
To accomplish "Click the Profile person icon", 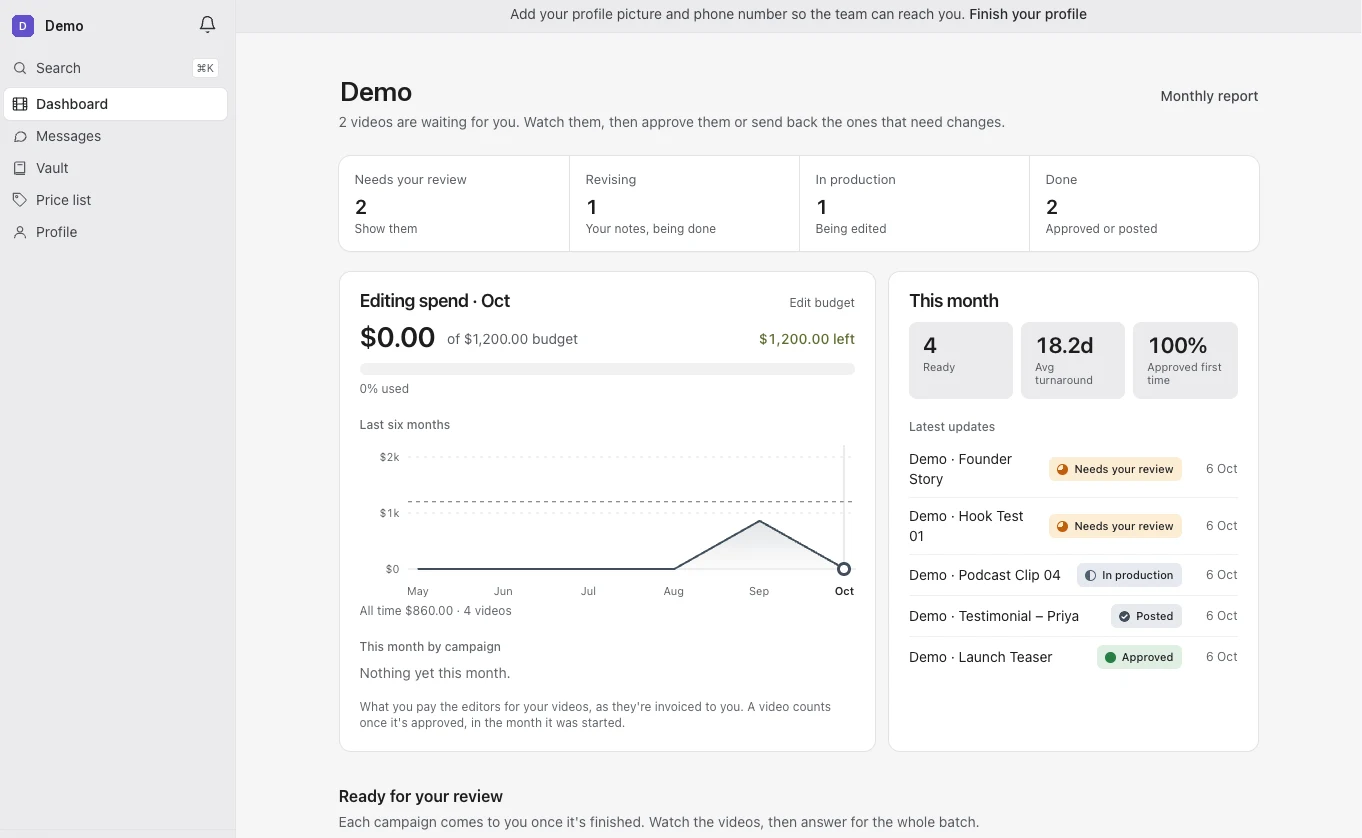I will 20,232.
